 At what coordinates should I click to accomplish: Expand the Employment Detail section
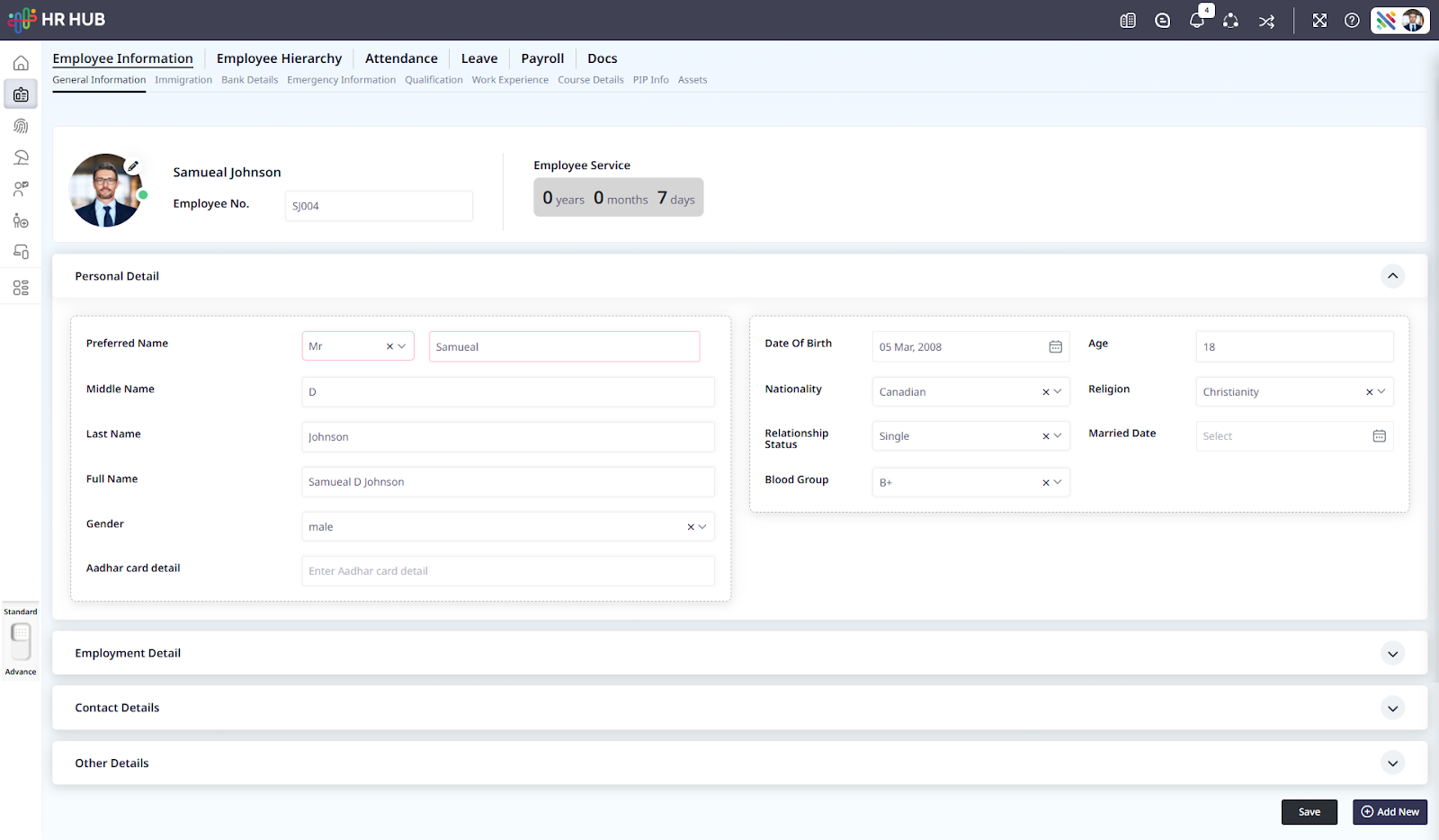click(1392, 654)
